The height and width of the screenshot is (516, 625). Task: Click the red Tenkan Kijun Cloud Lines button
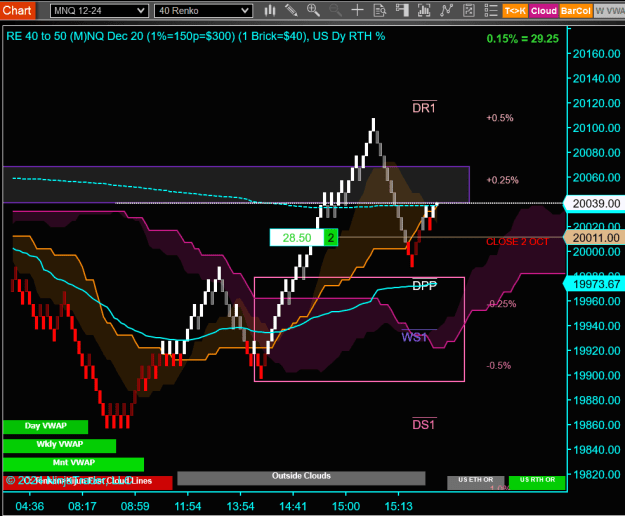click(x=88, y=482)
